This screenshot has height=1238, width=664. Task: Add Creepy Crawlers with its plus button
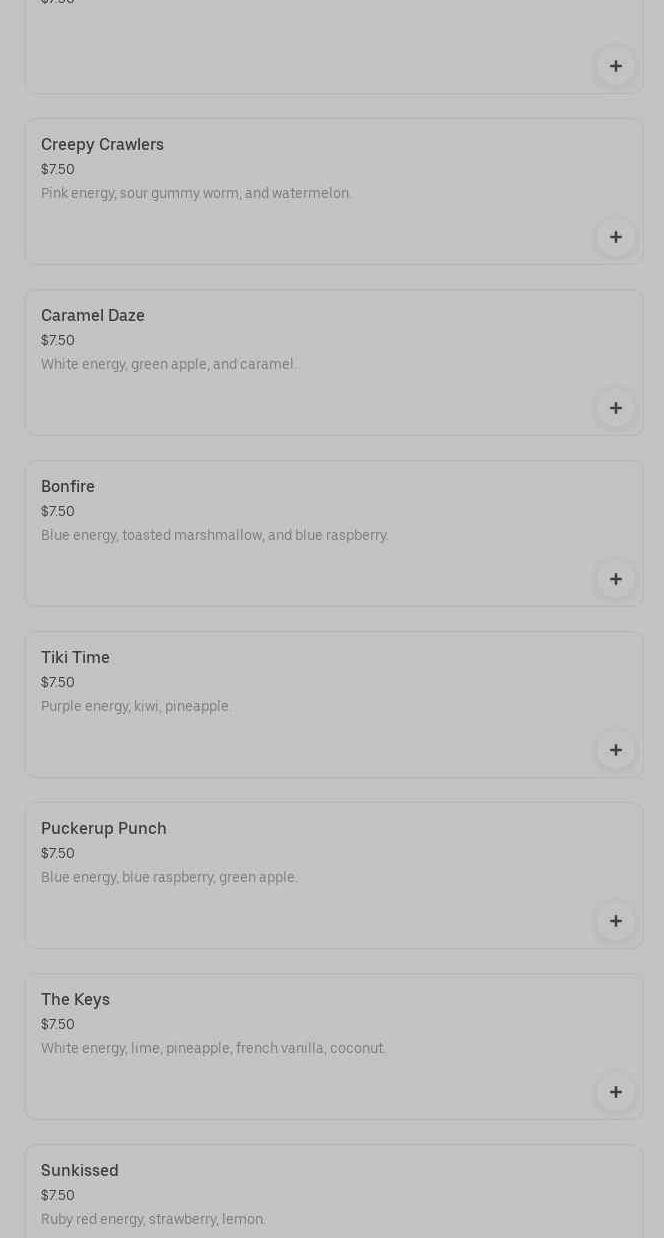pyautogui.click(x=615, y=237)
